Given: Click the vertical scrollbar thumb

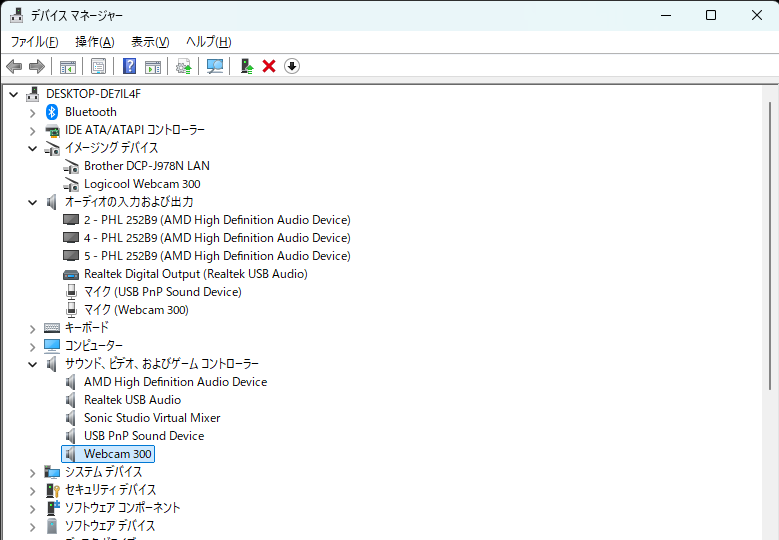Looking at the screenshot, I should tap(770, 246).
